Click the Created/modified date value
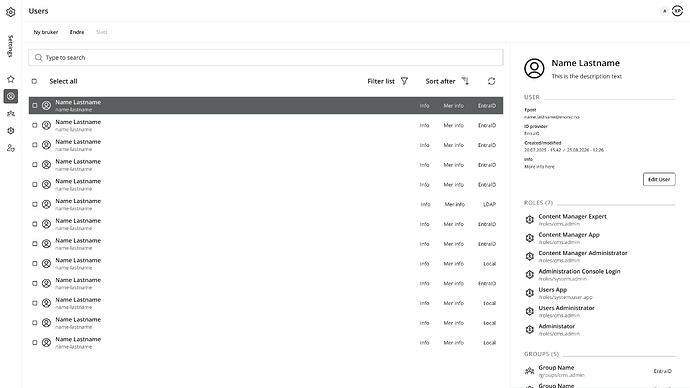This screenshot has width=690, height=388. [x=564, y=150]
